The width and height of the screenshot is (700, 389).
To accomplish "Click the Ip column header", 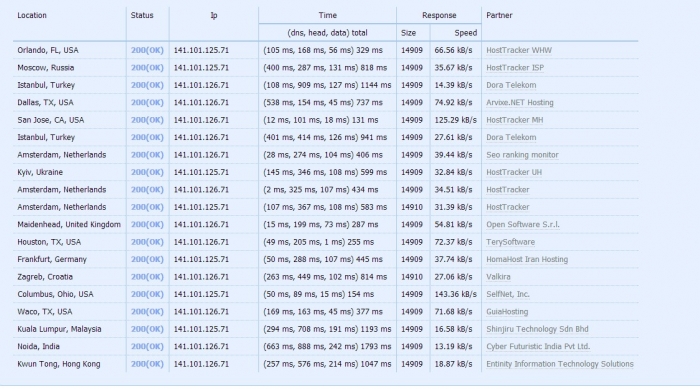I will point(214,15).
